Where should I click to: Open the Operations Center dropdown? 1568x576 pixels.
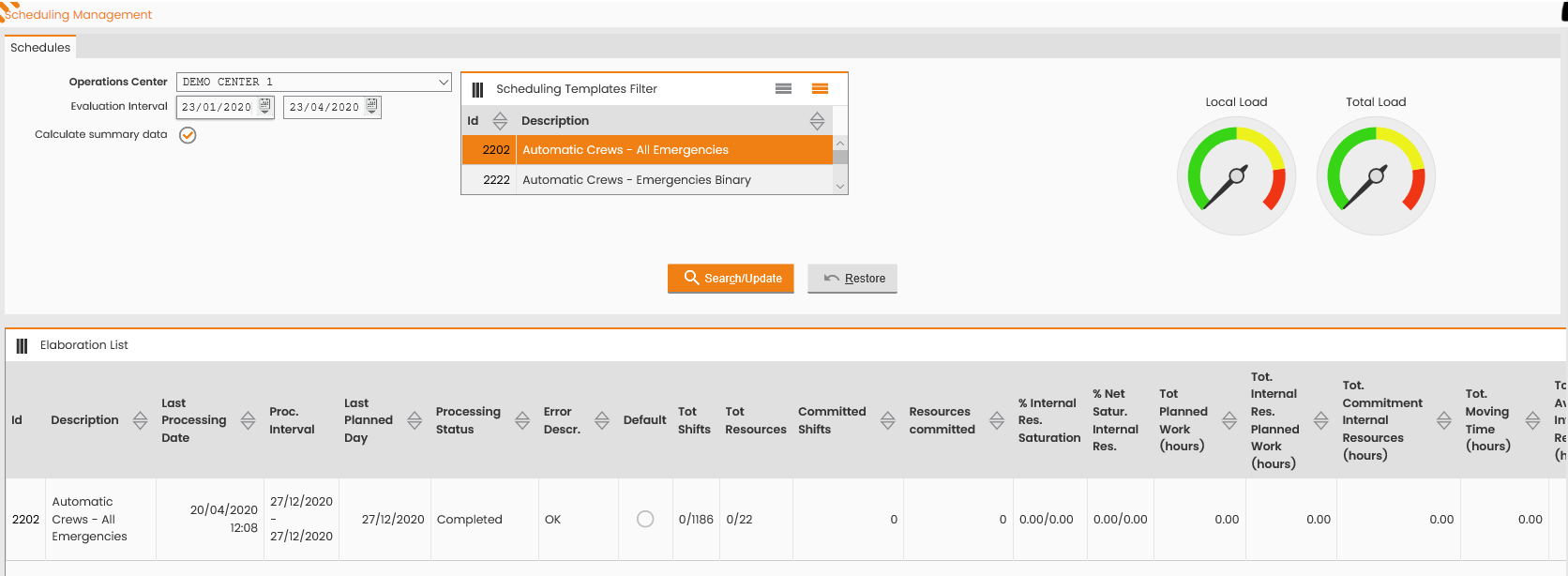point(314,82)
